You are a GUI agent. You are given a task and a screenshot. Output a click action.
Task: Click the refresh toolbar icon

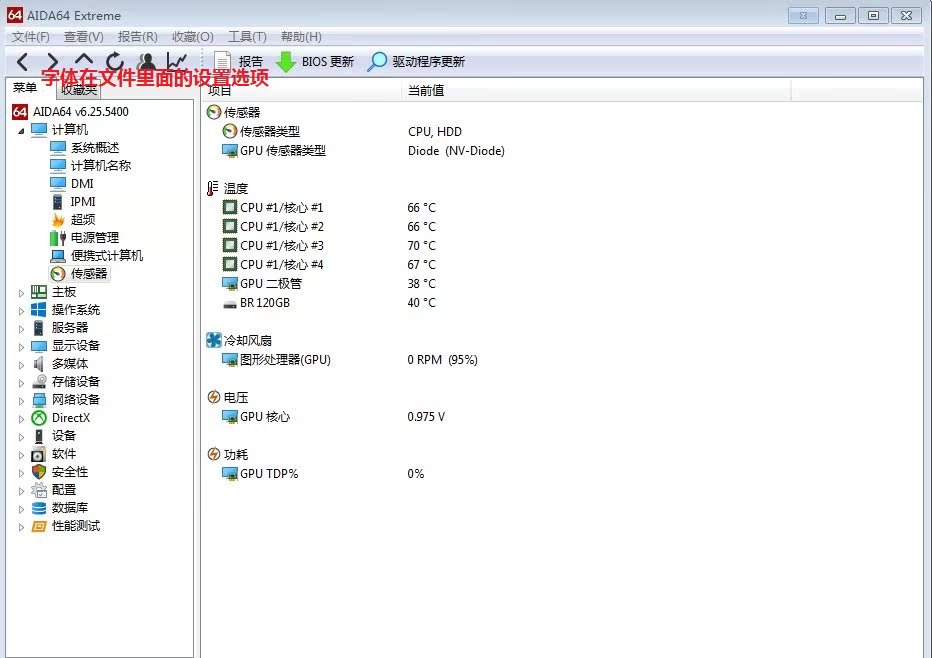tap(115, 61)
